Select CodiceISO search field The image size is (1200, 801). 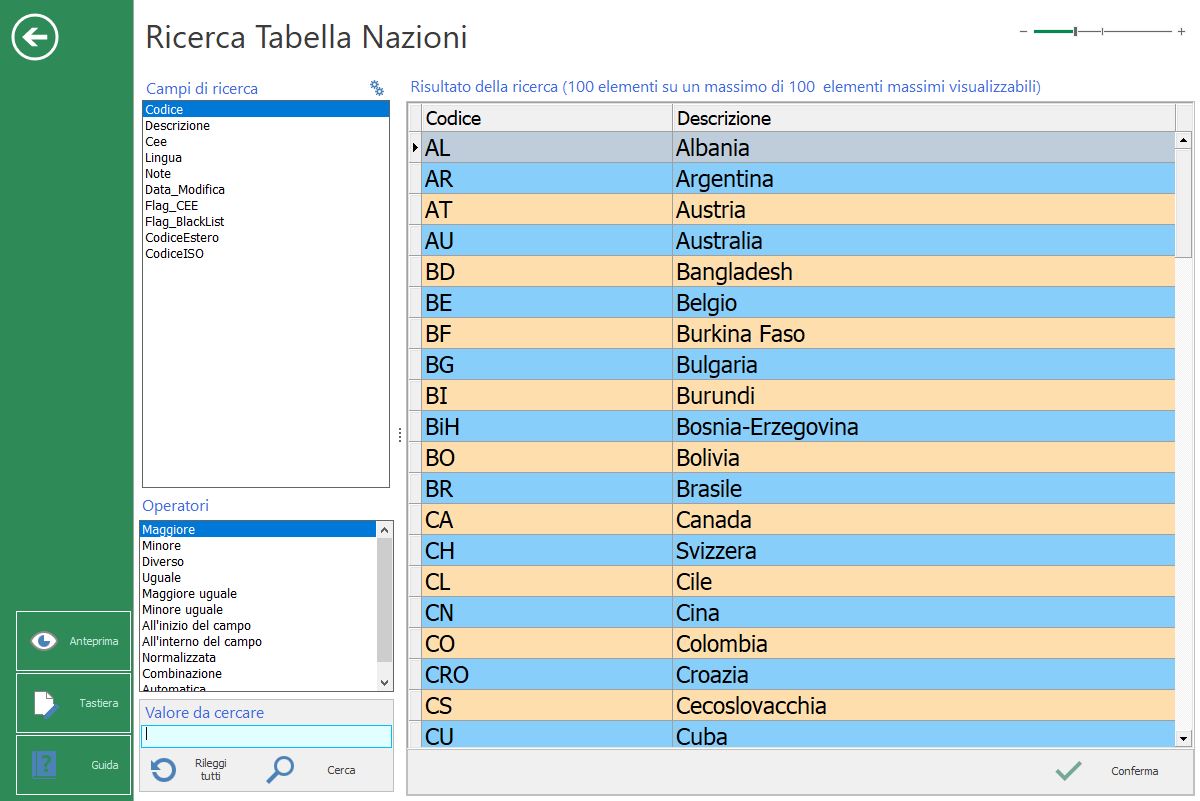coord(266,254)
